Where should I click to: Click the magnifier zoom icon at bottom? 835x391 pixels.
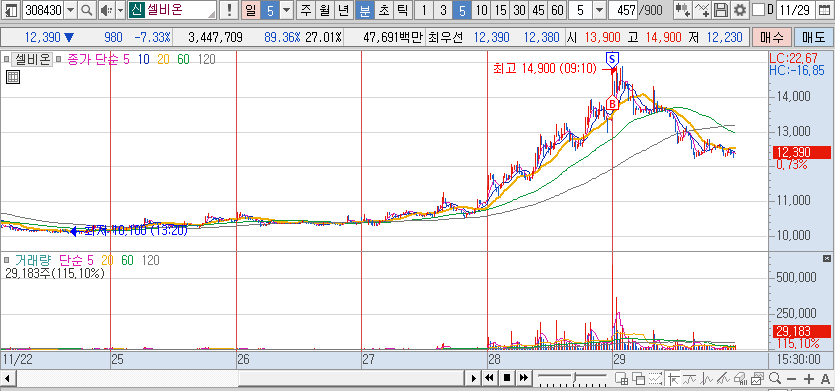pyautogui.click(x=774, y=378)
